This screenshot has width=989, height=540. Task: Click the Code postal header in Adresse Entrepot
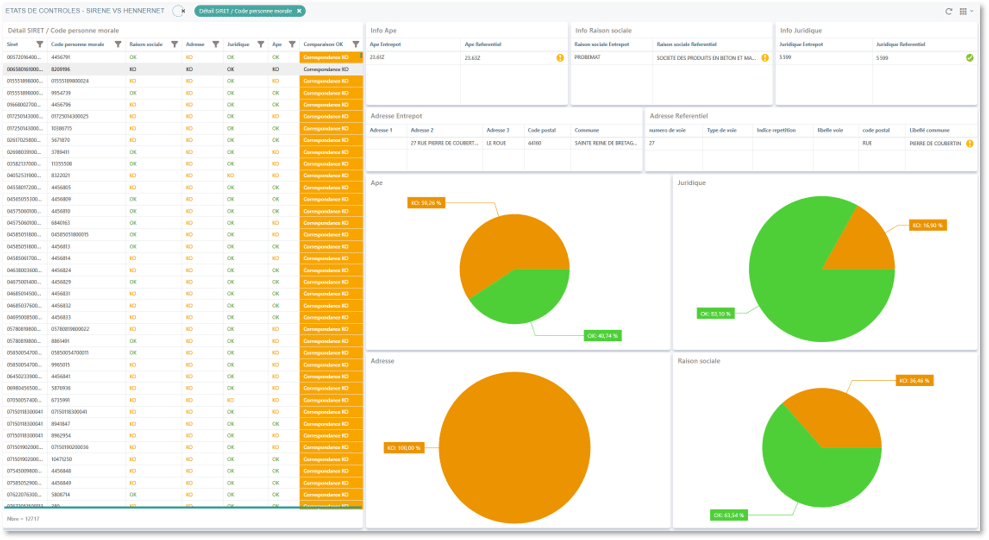point(541,130)
